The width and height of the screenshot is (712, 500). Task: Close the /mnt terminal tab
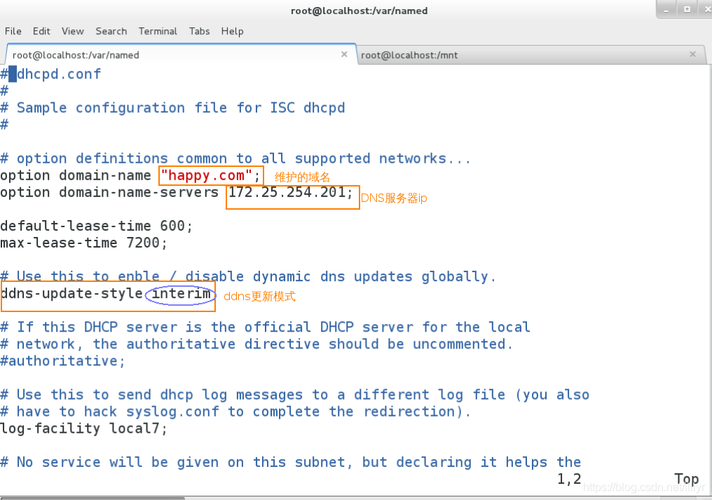(x=692, y=54)
